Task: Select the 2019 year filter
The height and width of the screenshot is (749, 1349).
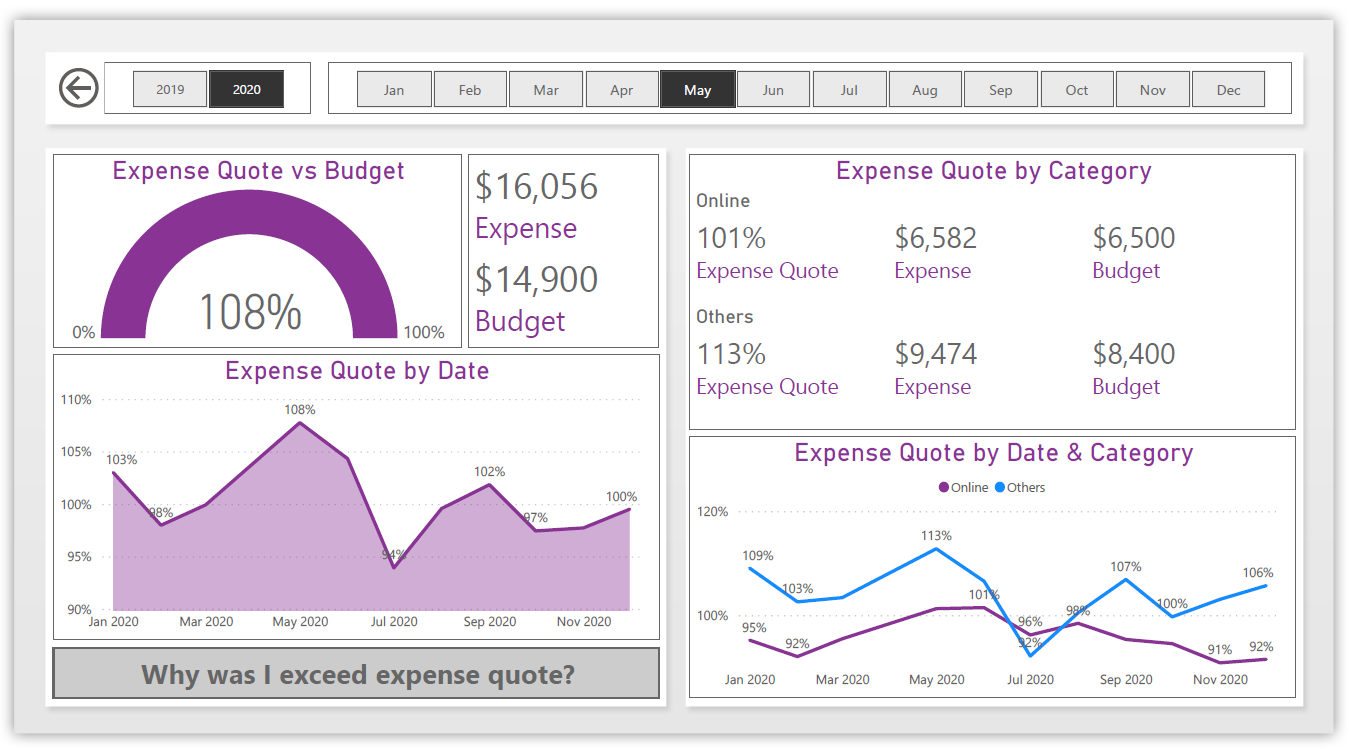Action: tap(169, 88)
